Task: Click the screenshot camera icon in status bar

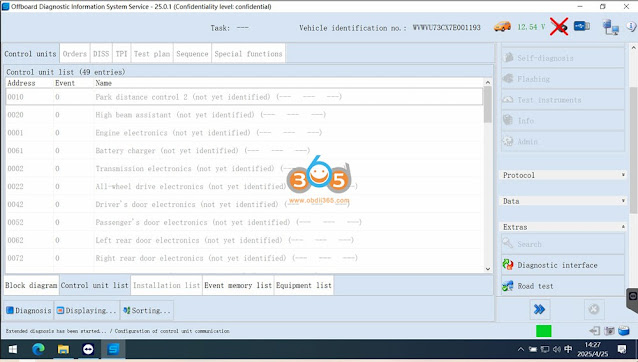Action: [609, 331]
